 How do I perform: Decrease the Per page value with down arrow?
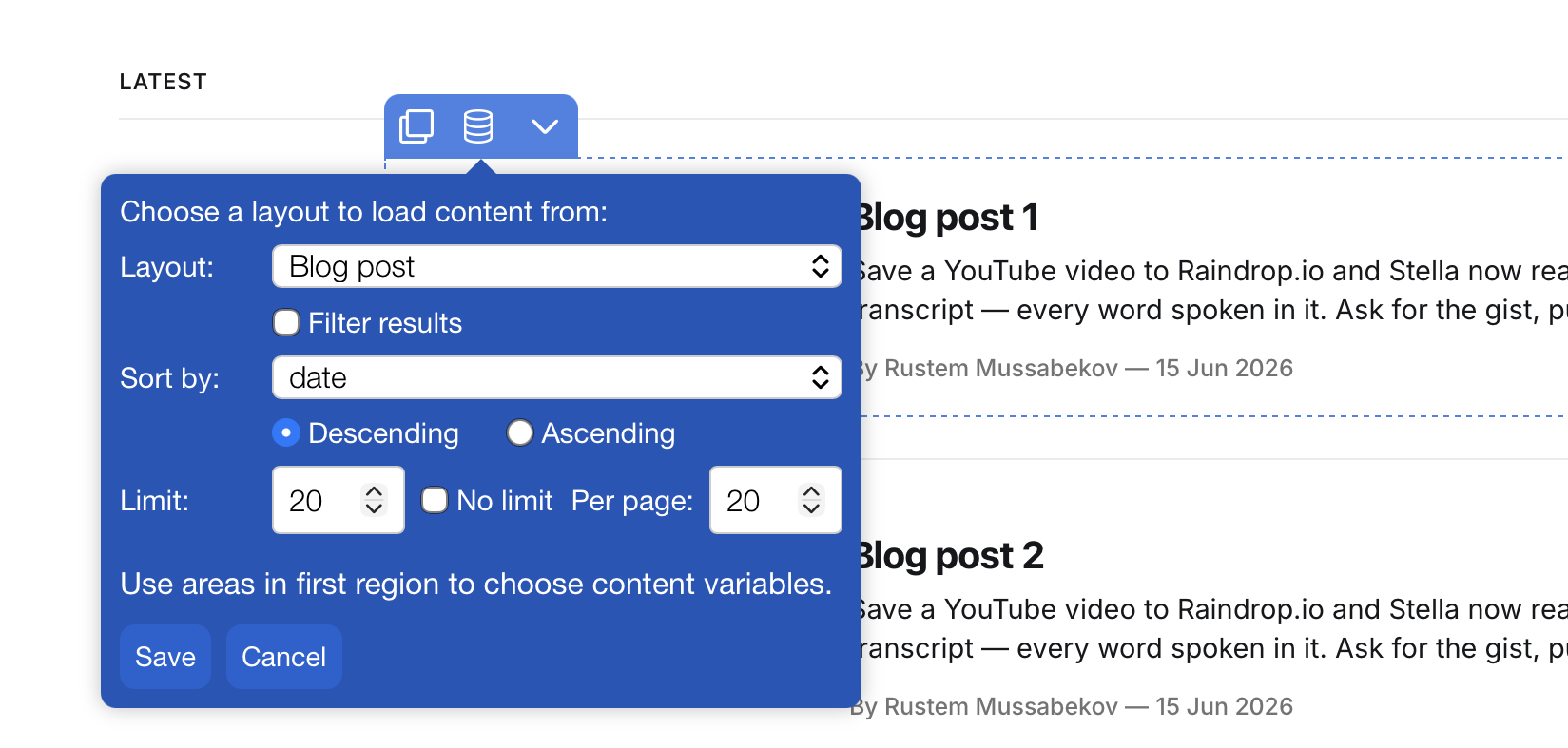click(811, 509)
